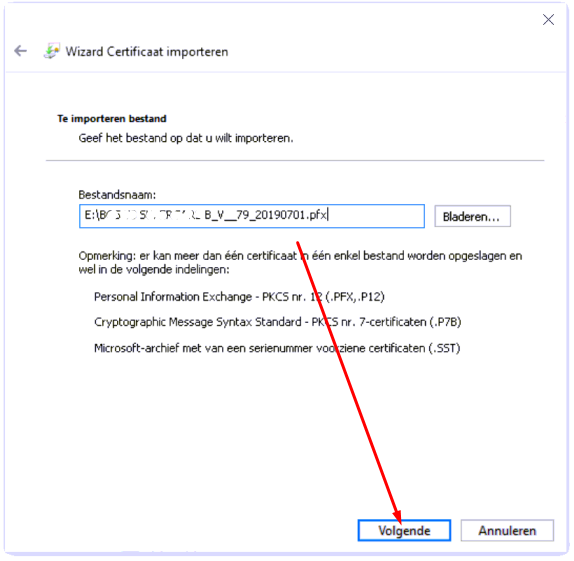The width and height of the screenshot is (574, 561).
Task: Click the Microsoft-archief .SST format line
Action: pos(277,348)
